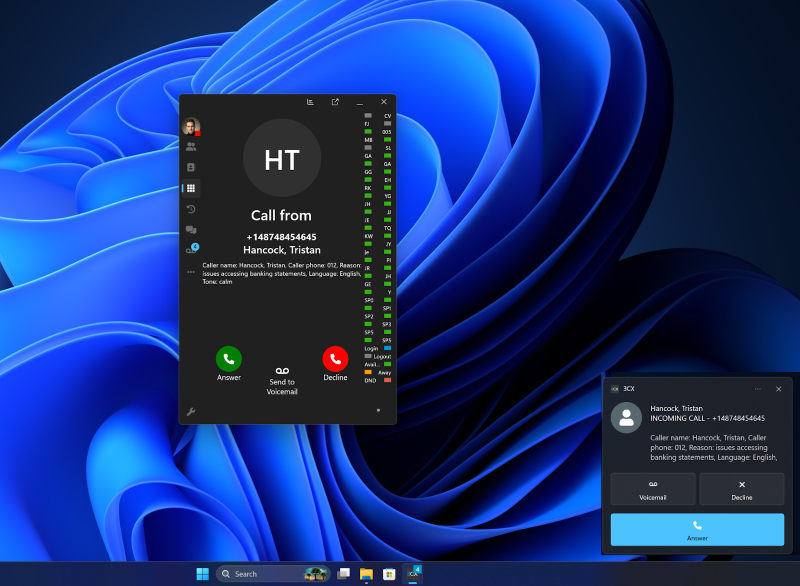Click the small dot at panel bottom
Viewport: 800px width, 586px height.
pyautogui.click(x=378, y=410)
